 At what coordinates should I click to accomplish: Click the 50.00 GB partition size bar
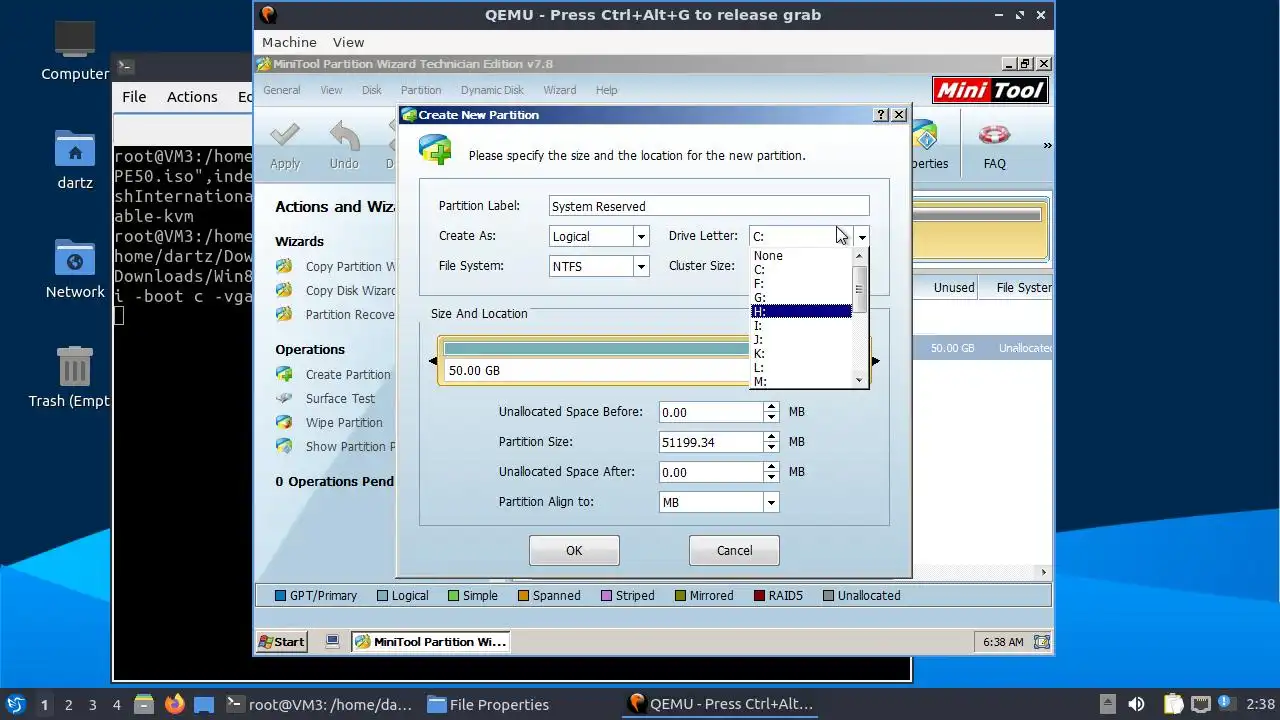[x=595, y=361]
